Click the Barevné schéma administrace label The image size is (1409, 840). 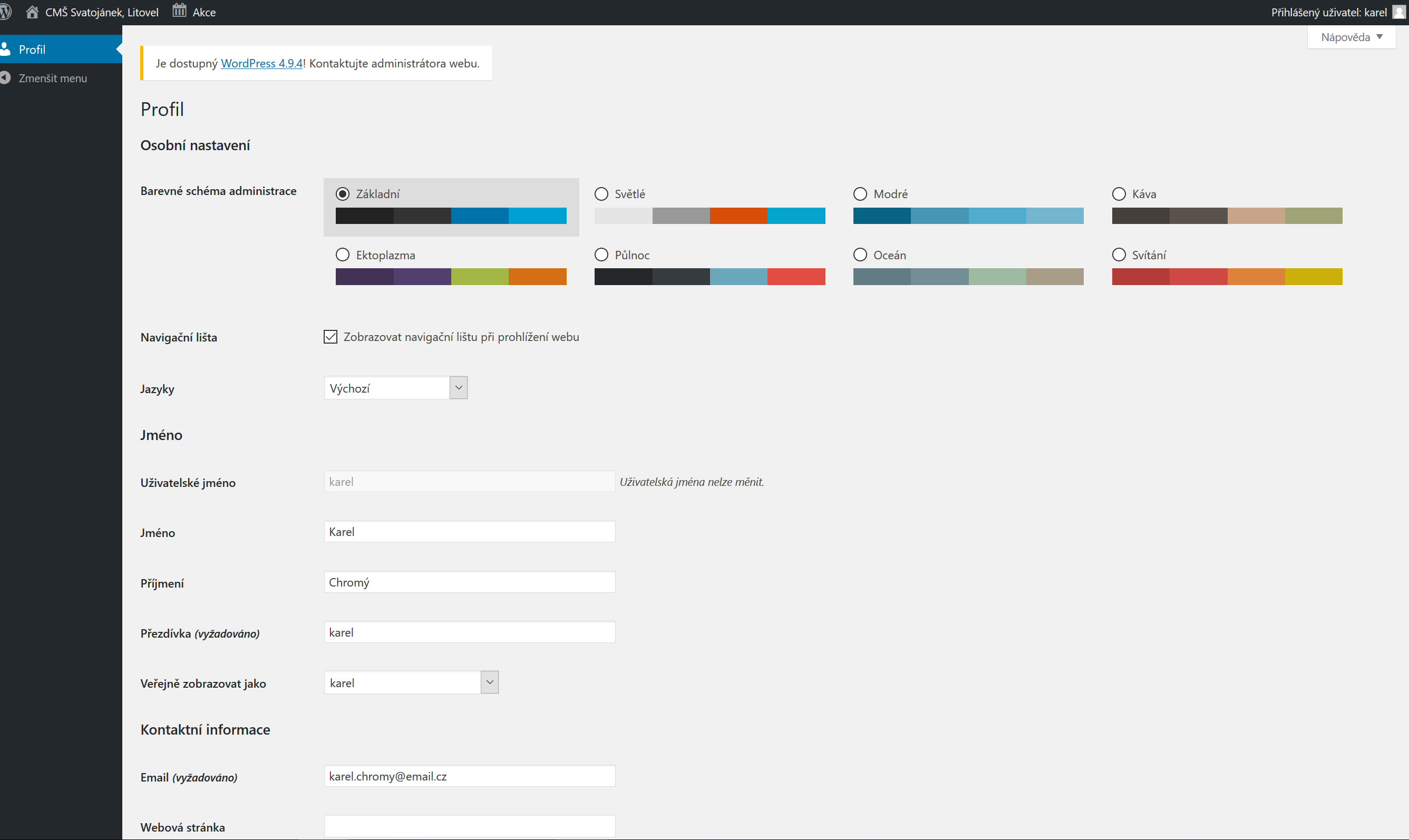(x=219, y=191)
